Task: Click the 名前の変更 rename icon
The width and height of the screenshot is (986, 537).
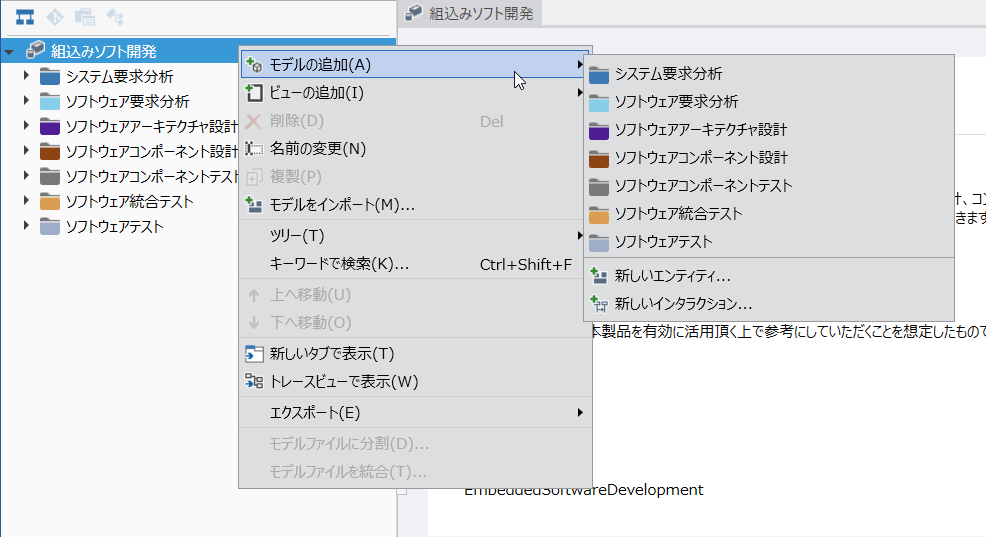Action: point(254,148)
